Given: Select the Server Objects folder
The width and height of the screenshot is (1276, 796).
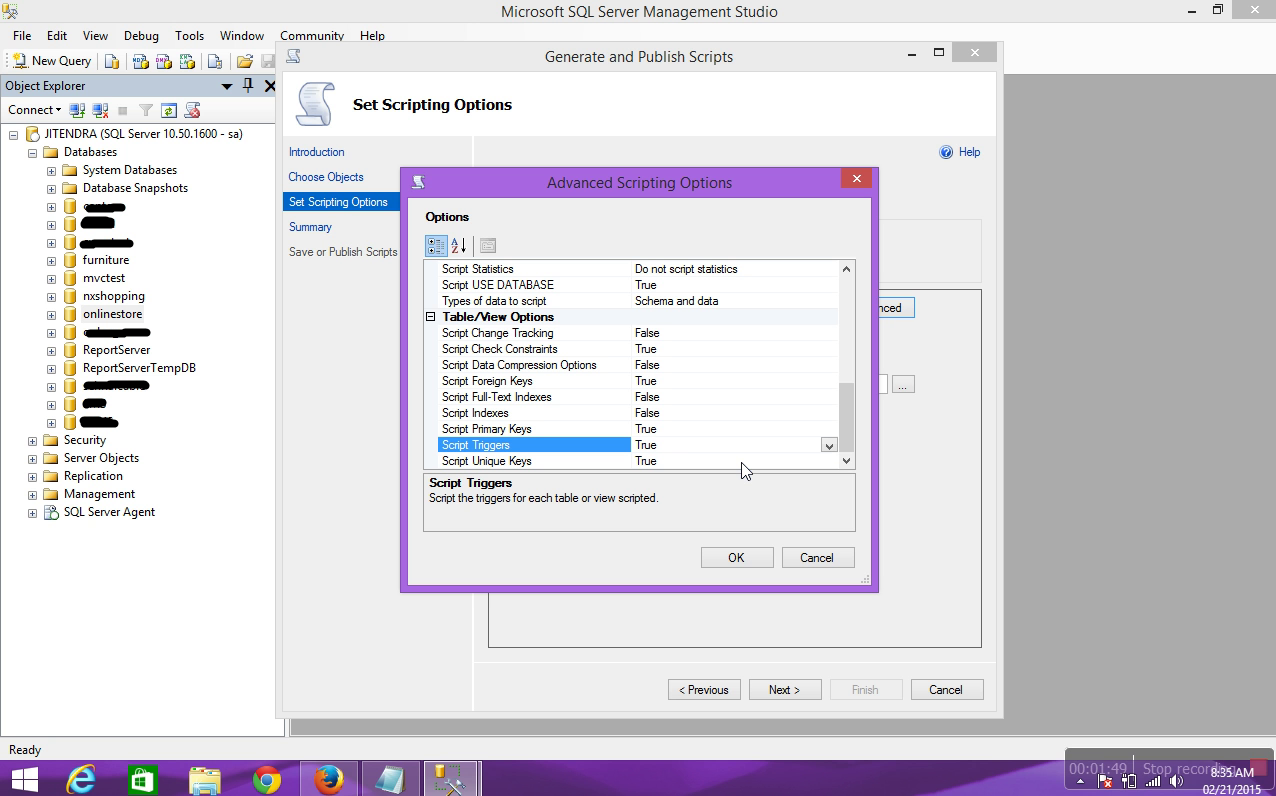Looking at the screenshot, I should click(x=101, y=458).
